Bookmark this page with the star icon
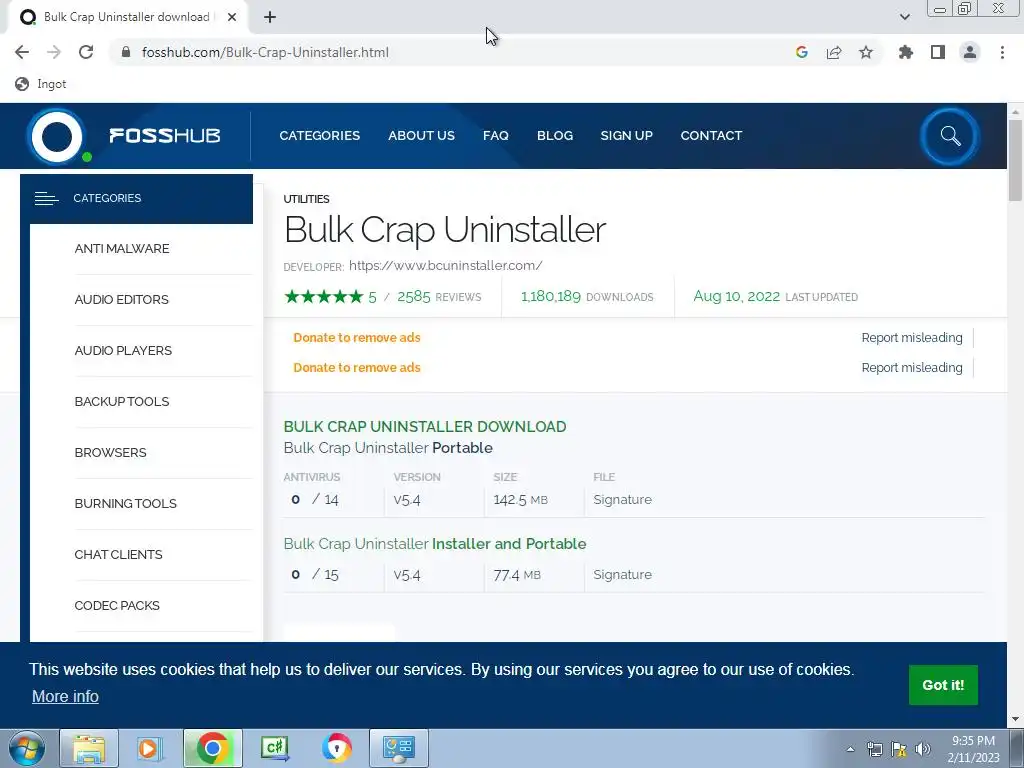The image size is (1024, 768). click(x=866, y=52)
